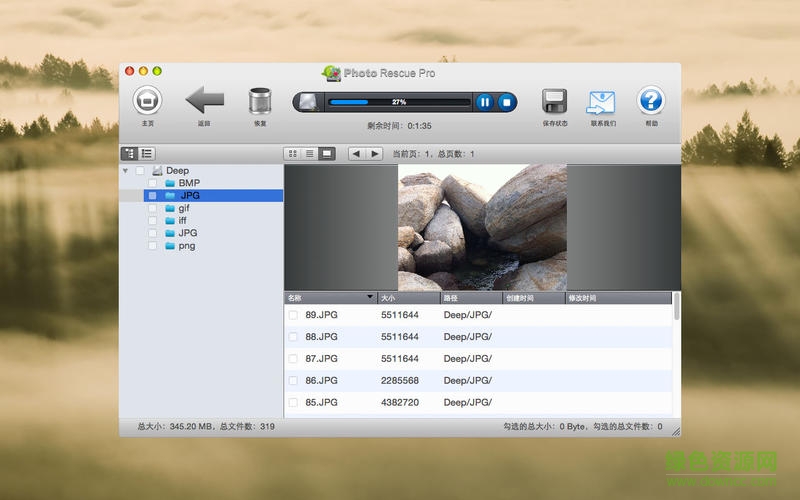Open Contact Us (联系我们) mail icon
The image size is (800, 500).
pyautogui.click(x=602, y=102)
